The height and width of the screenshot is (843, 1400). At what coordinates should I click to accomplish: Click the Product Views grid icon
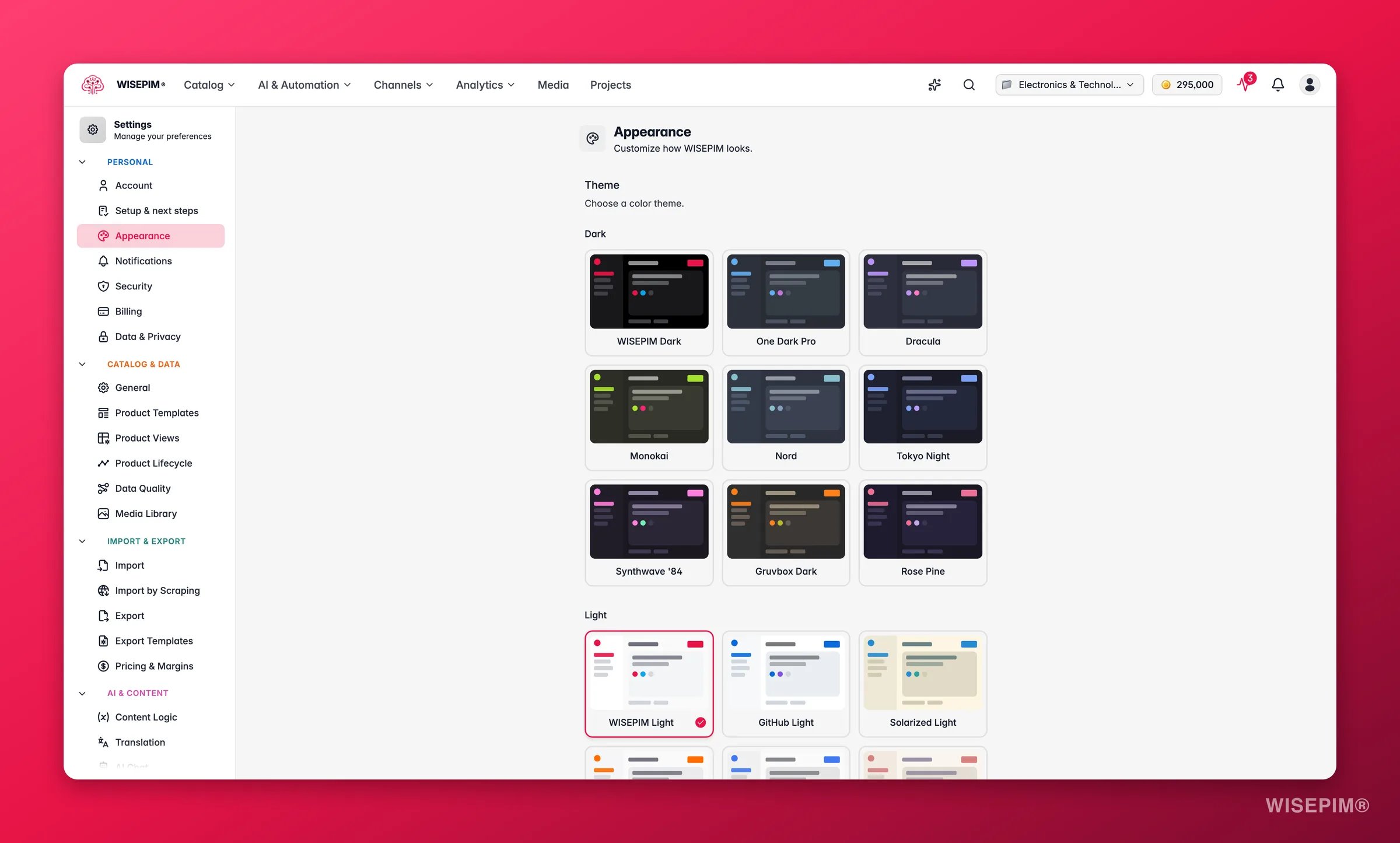point(103,438)
